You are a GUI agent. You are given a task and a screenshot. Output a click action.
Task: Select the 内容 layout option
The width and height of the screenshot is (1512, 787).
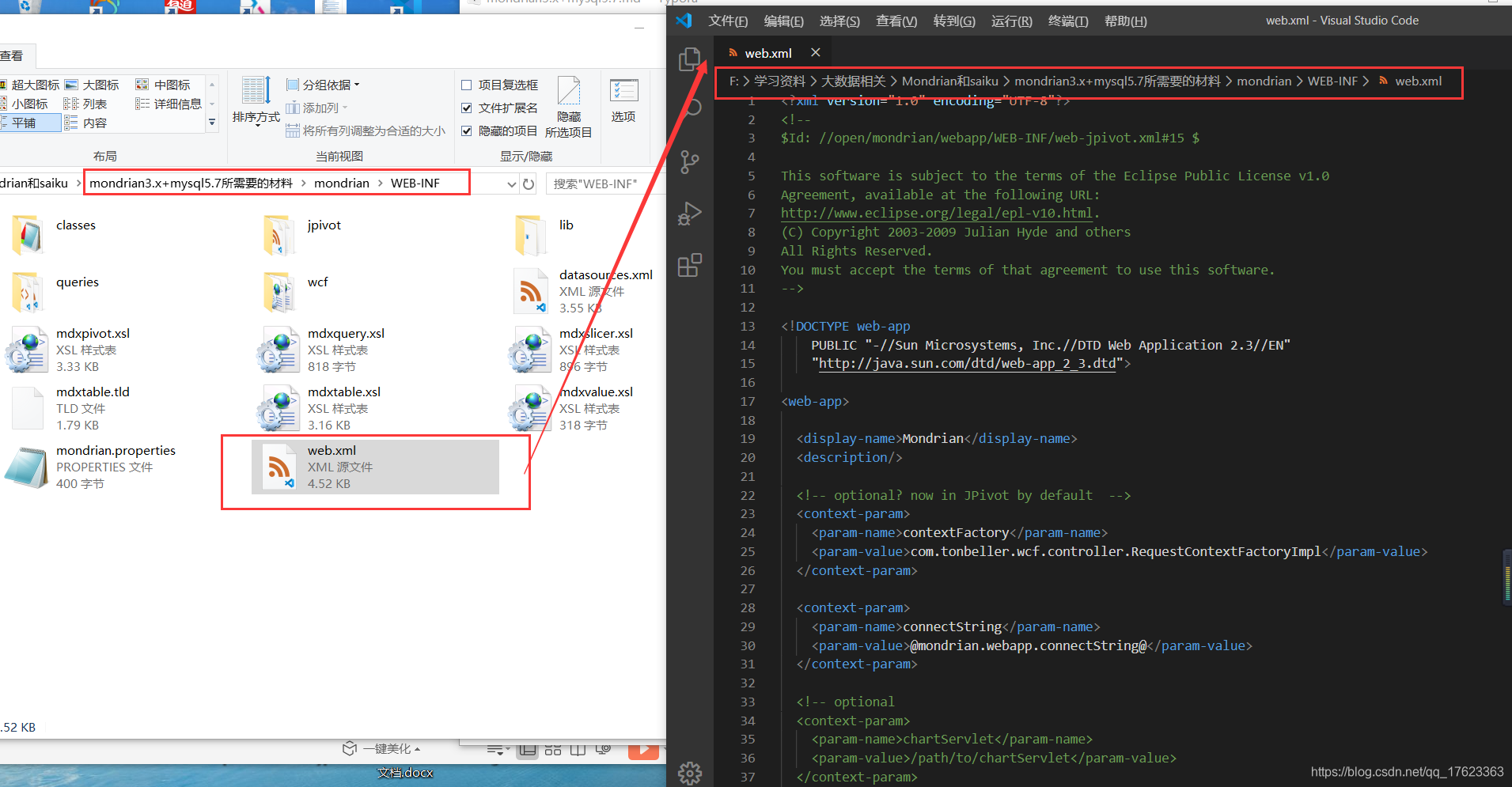click(85, 123)
